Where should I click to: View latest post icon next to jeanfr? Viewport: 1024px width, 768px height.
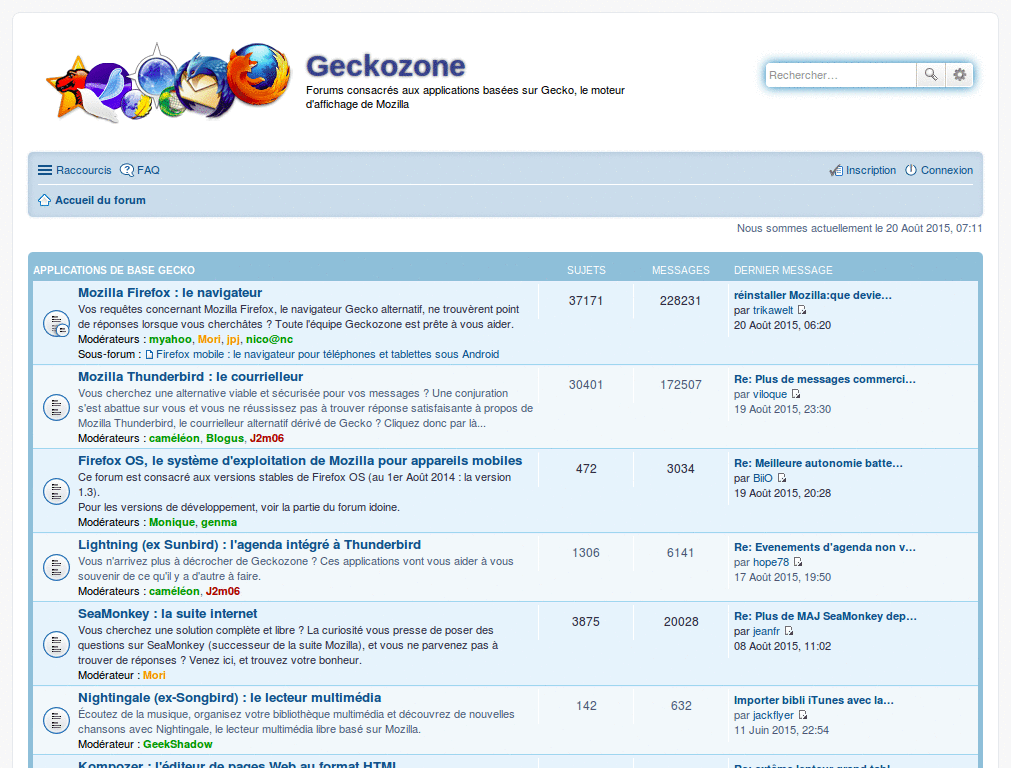[x=789, y=631]
